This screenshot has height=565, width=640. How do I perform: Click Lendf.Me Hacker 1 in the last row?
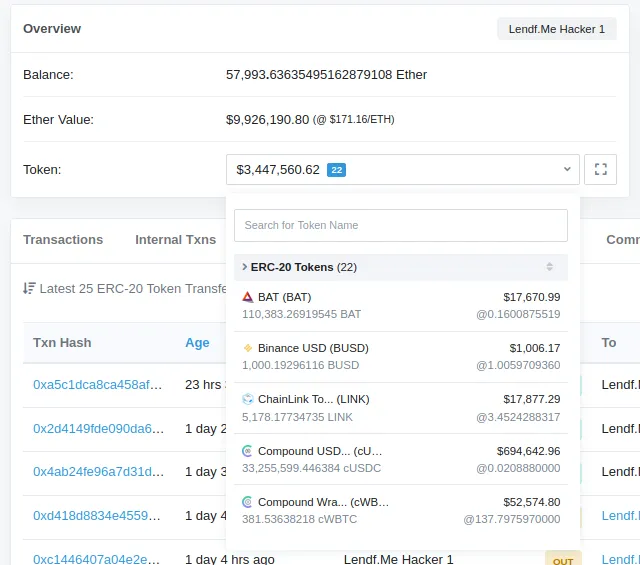[398, 559]
